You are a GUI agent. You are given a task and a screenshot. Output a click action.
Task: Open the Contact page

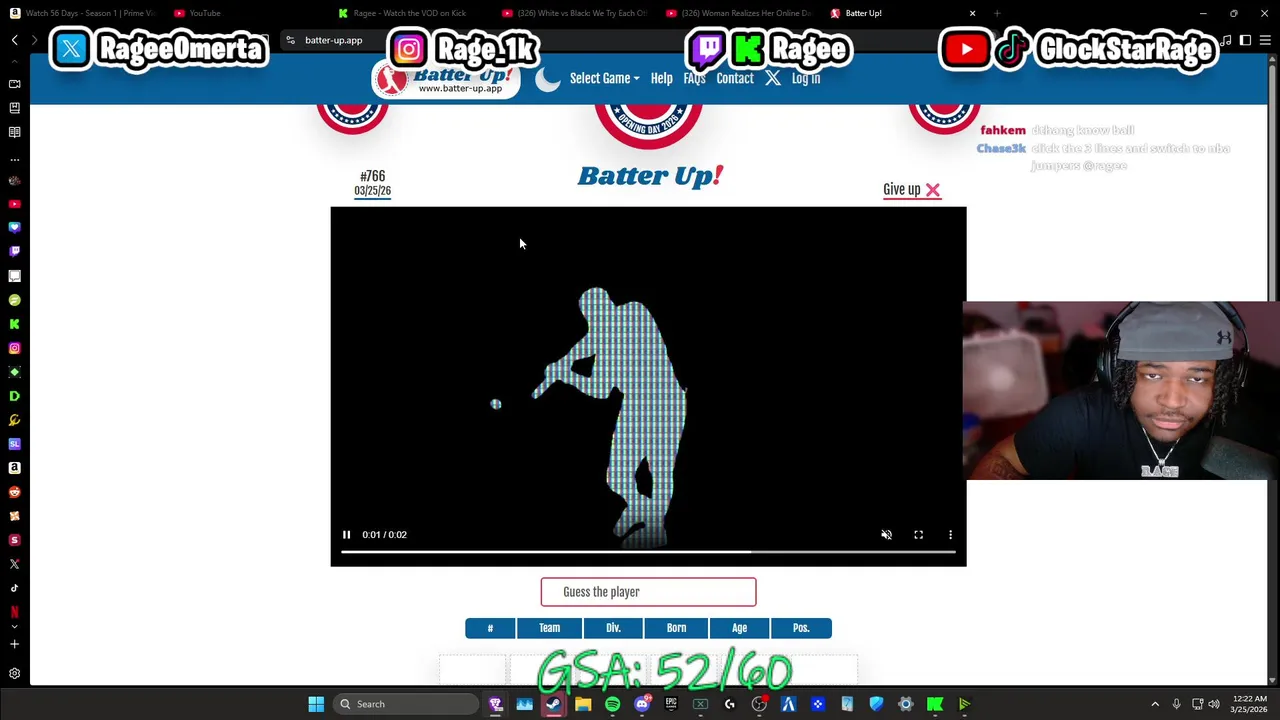click(x=735, y=78)
